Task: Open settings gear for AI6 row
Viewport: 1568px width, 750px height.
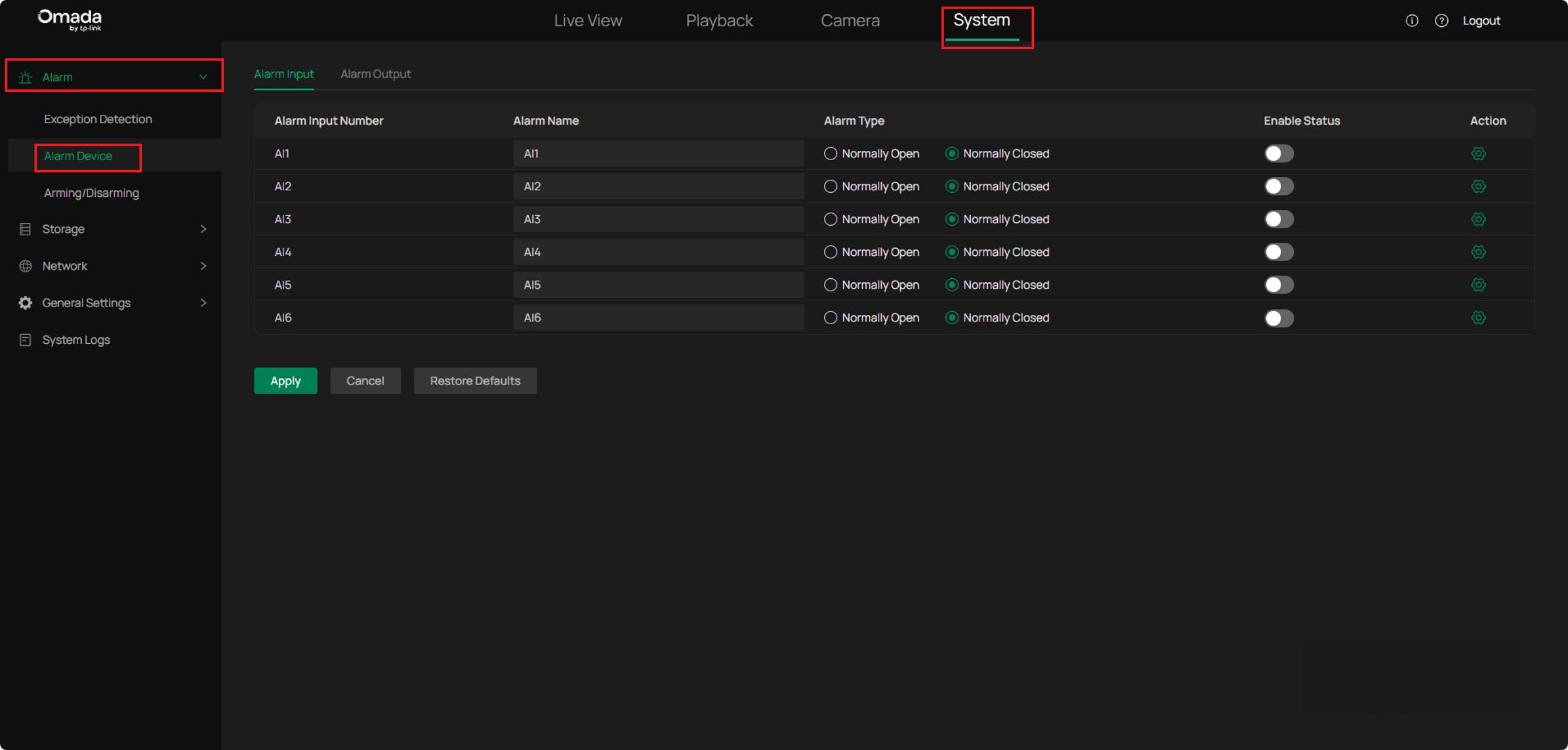Action: coord(1478,318)
